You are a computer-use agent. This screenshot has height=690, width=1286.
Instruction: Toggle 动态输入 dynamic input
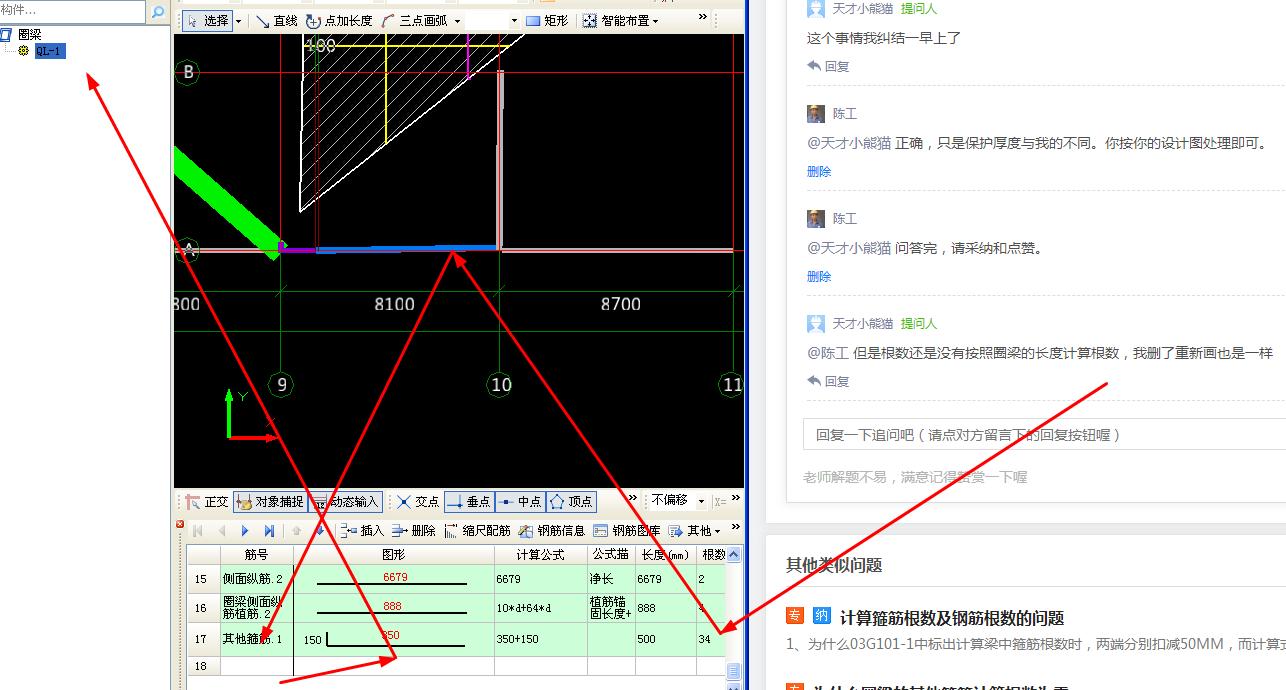point(345,502)
